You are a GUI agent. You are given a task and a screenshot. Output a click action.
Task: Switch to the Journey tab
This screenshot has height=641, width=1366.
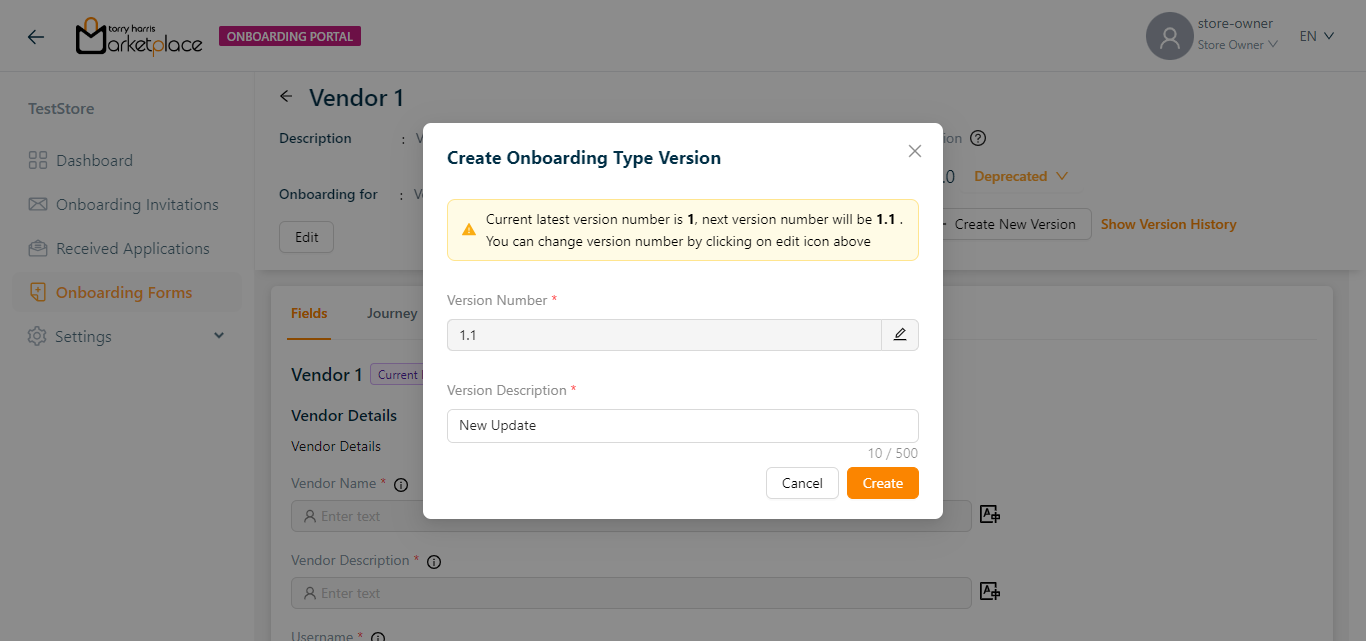(x=392, y=314)
